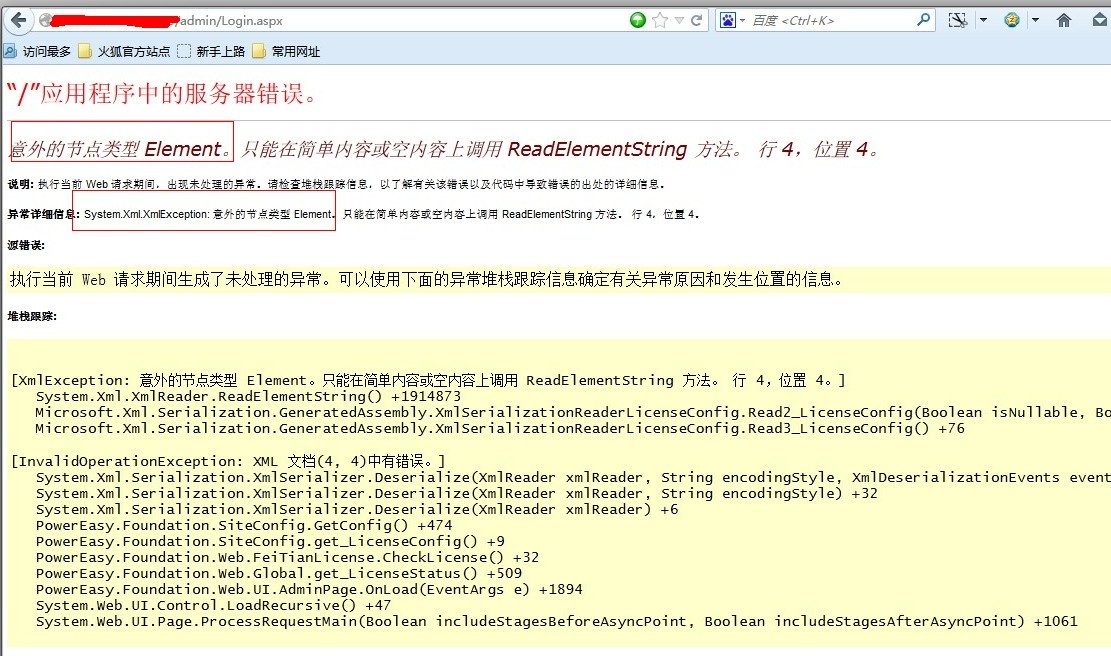
Task: Click the mail envelope icon in toolbar
Action: [1098, 20]
